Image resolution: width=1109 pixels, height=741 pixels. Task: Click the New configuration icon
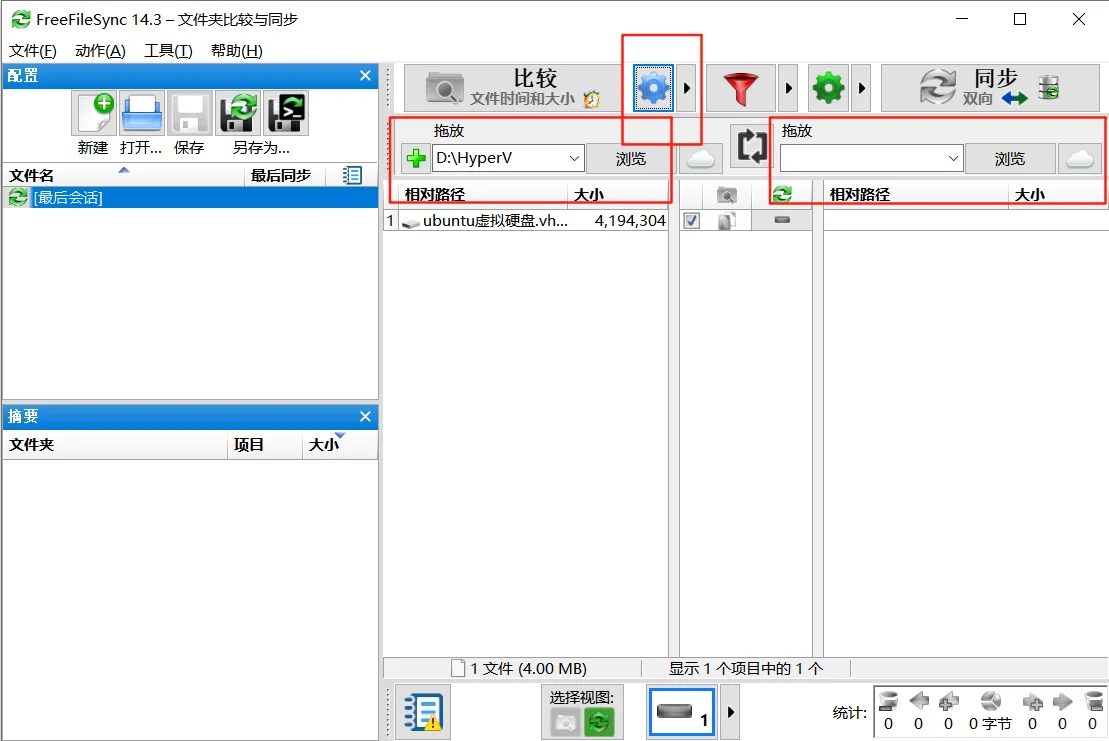pos(93,113)
